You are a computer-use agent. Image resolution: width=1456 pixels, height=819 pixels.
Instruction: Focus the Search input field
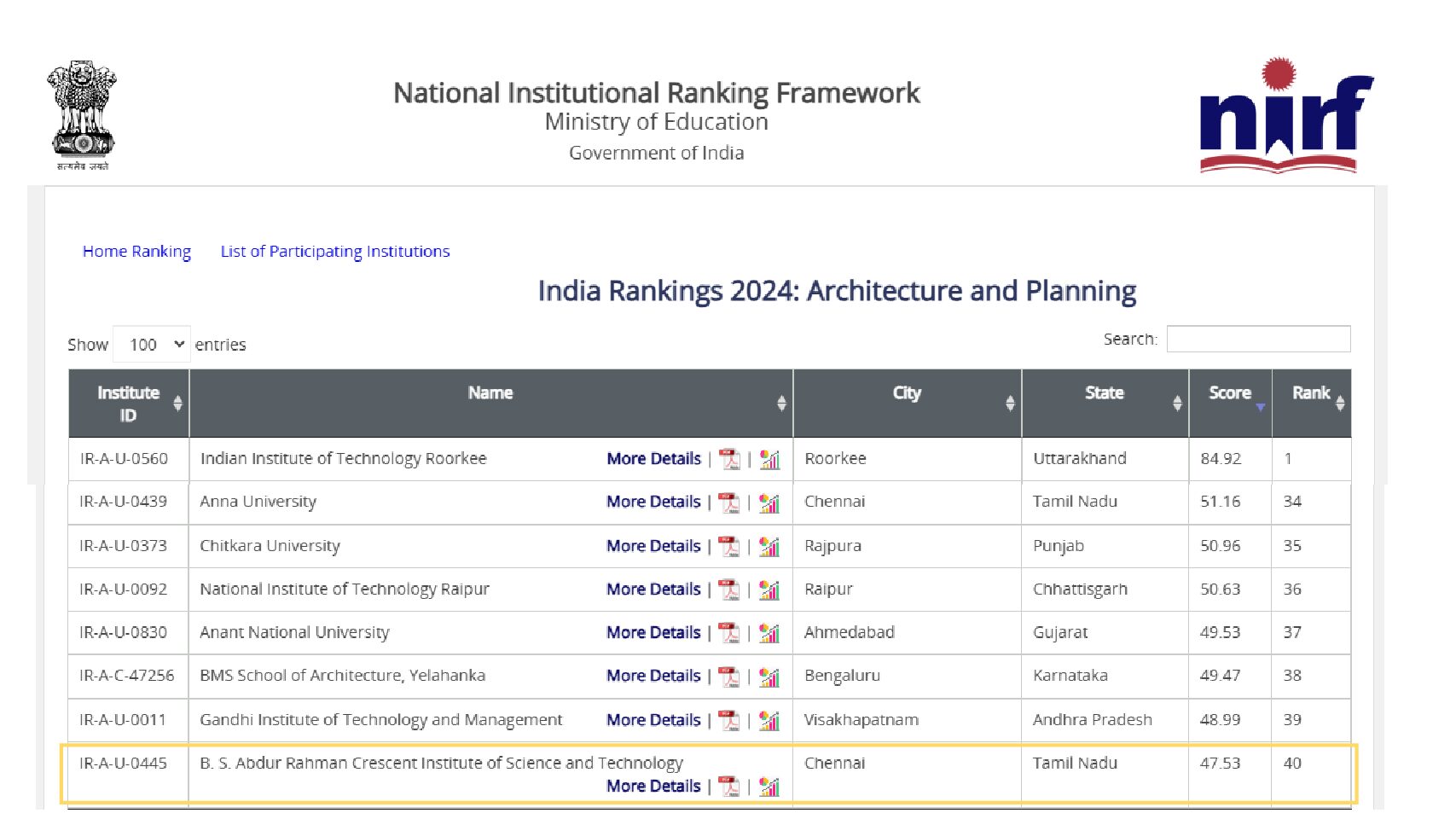[1258, 339]
